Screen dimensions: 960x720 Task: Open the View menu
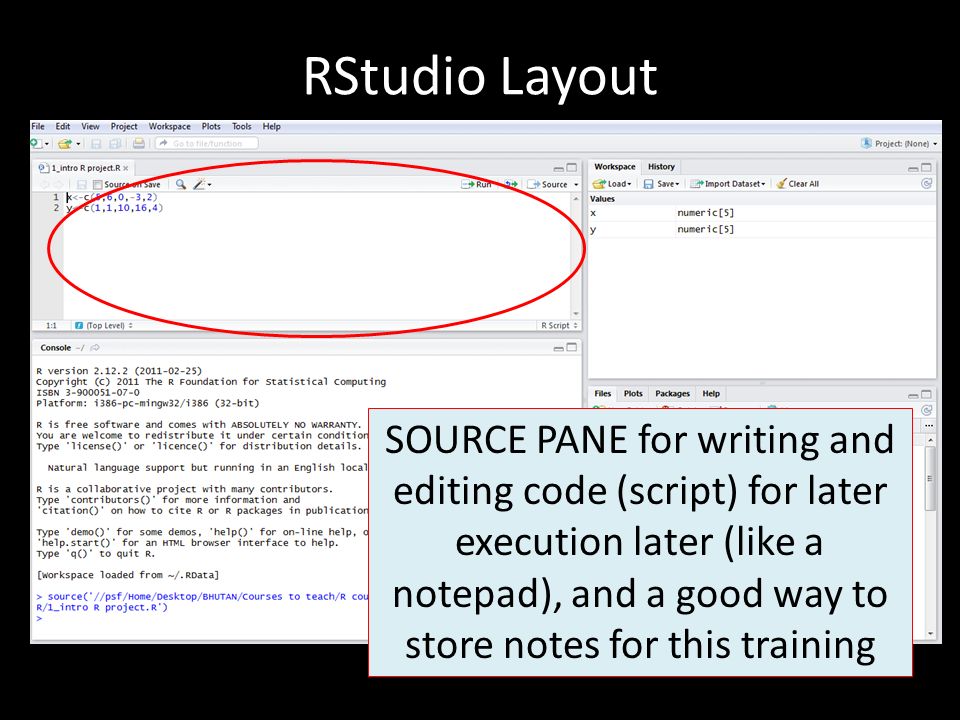click(x=90, y=126)
